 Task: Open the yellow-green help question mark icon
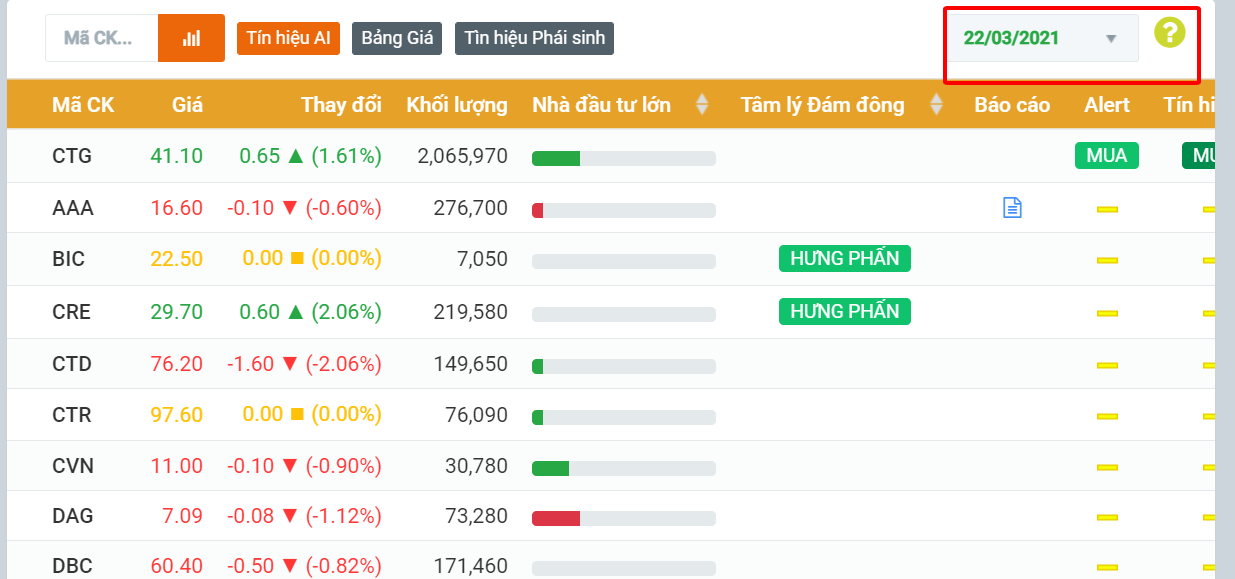(1169, 32)
